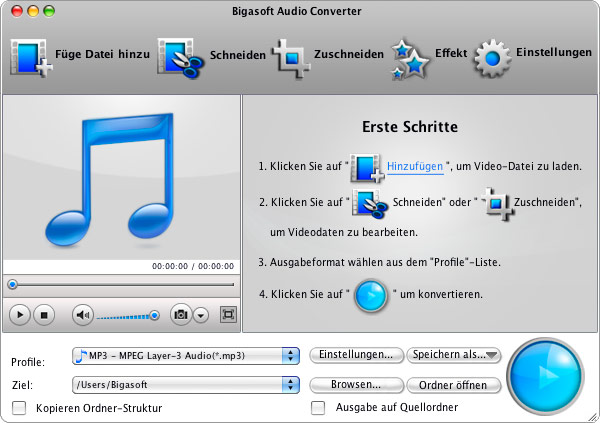Viewport: 600px width, 423px height.
Task: Click the Erste Schritte heading
Action: coord(410,127)
